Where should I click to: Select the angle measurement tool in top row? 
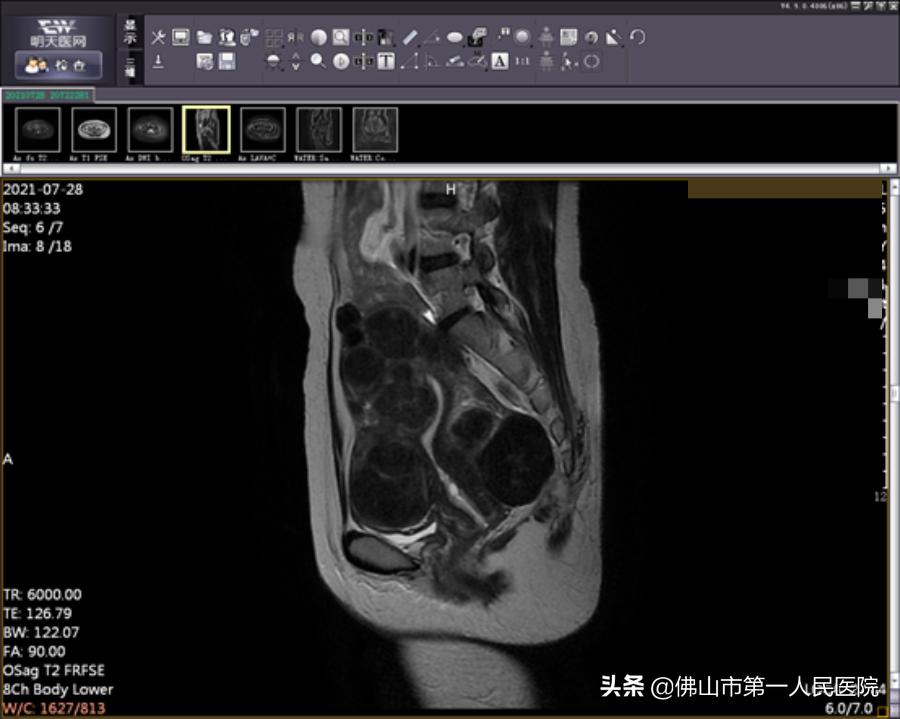coord(432,38)
